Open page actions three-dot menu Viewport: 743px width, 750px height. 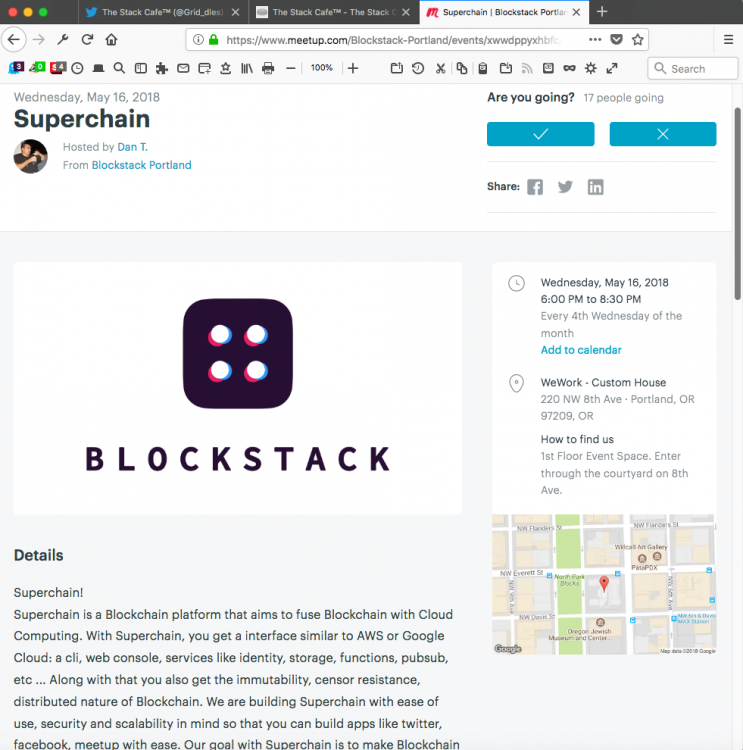pyautogui.click(x=595, y=40)
